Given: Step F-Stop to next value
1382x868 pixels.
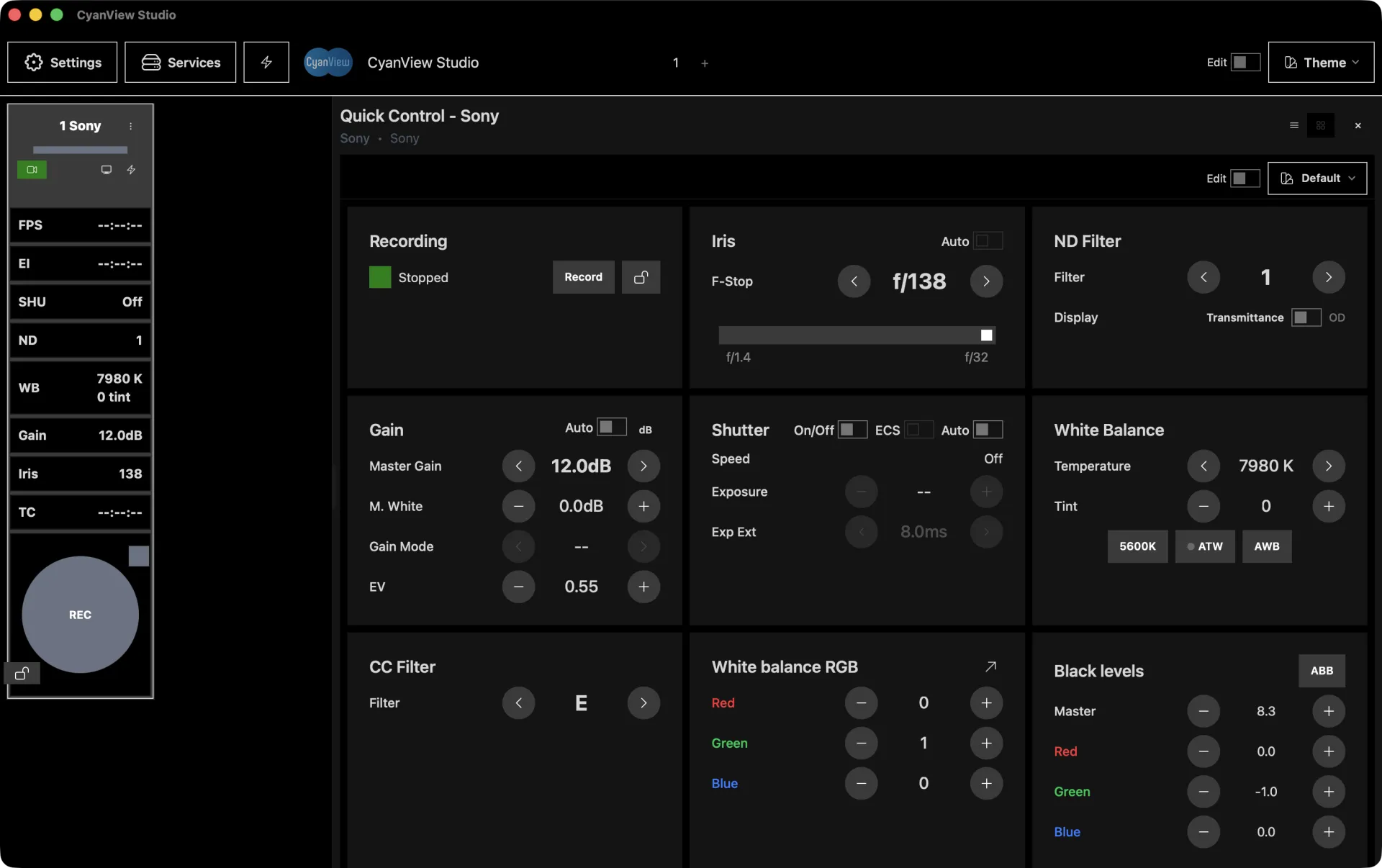Looking at the screenshot, I should tap(986, 281).
